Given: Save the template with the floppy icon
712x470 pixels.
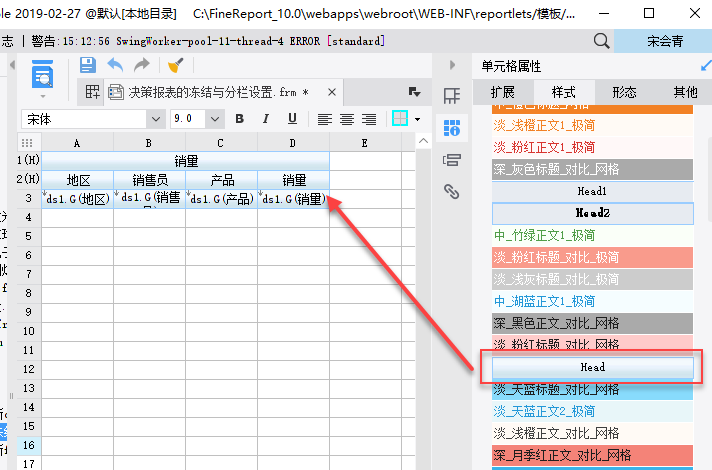Looking at the screenshot, I should point(88,65).
